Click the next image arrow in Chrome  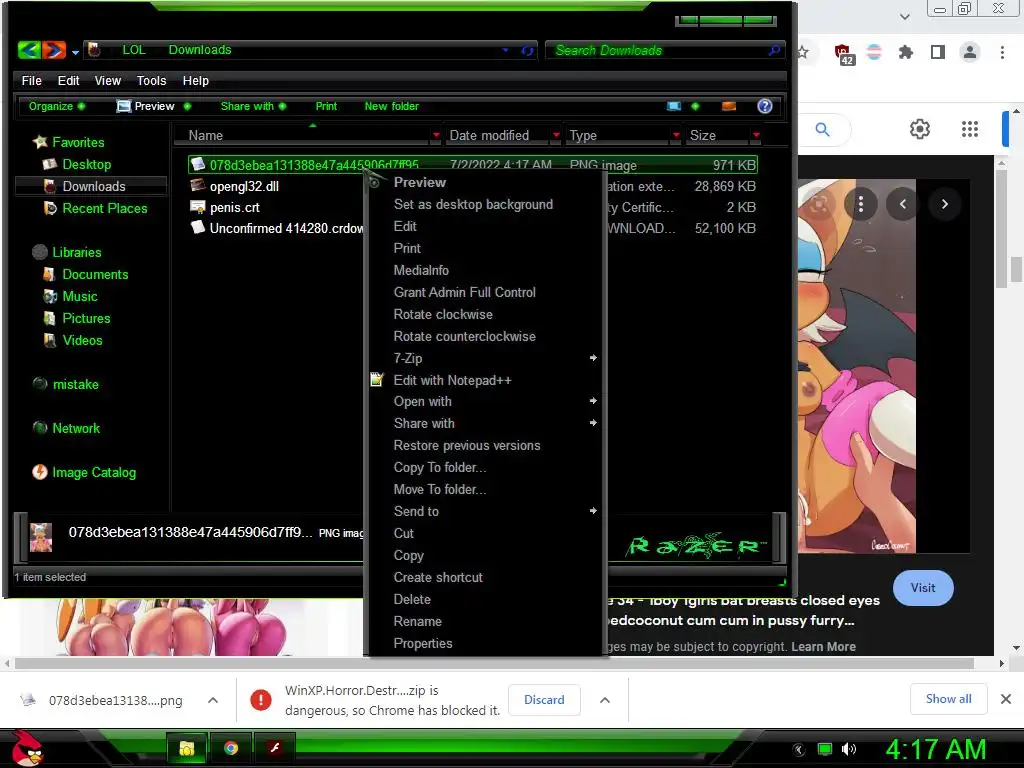tap(944, 204)
